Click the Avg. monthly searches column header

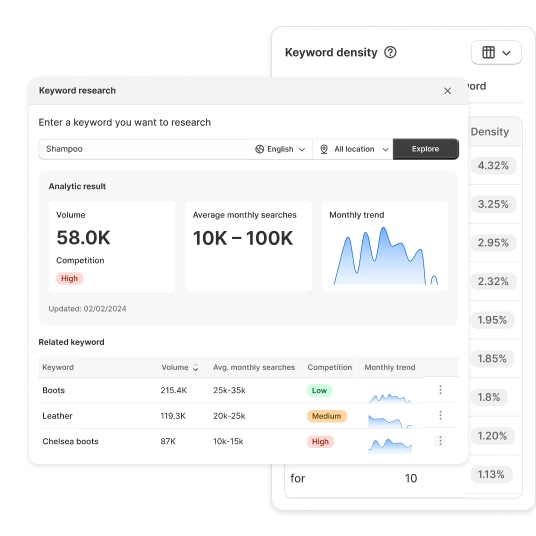click(x=254, y=367)
